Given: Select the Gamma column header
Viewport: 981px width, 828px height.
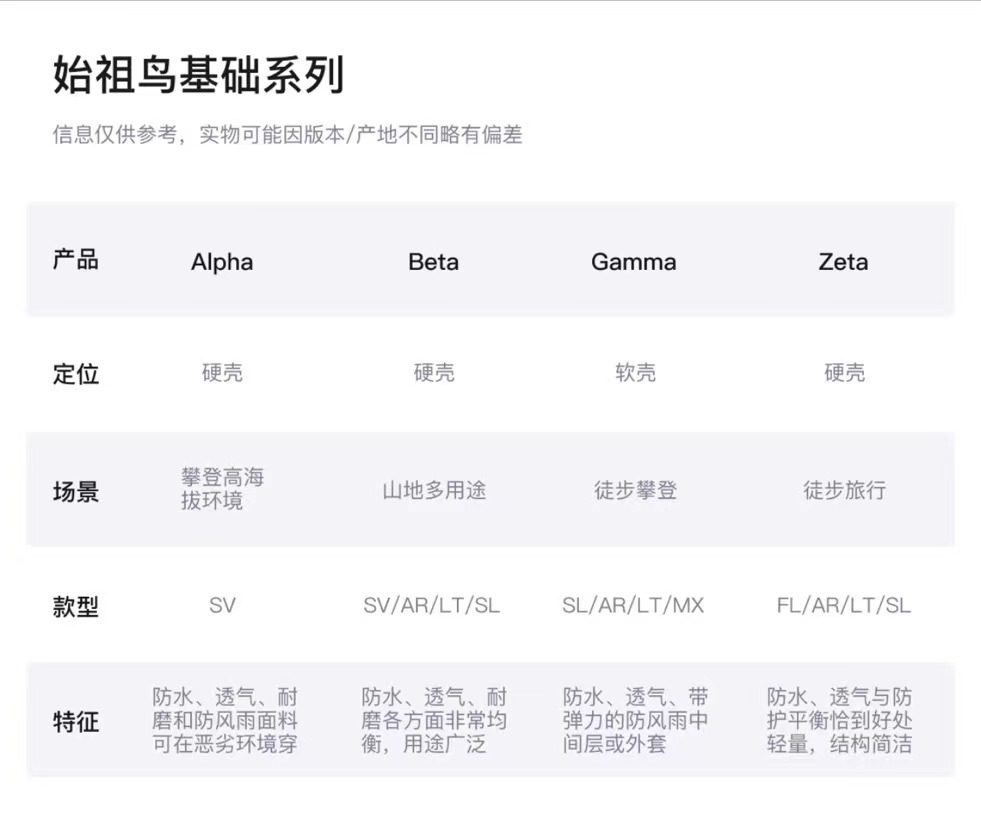Looking at the screenshot, I should [x=633, y=262].
